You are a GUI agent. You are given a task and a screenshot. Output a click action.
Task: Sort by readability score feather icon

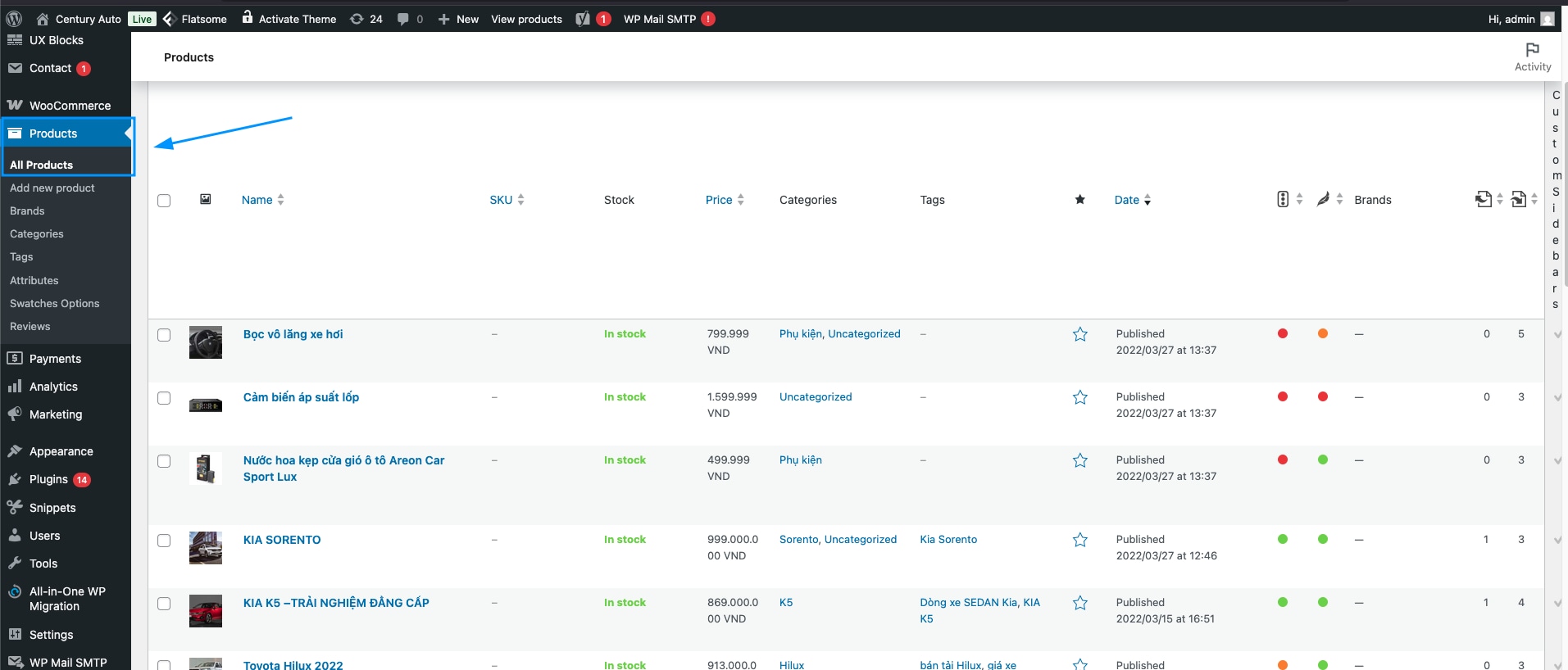pos(1323,199)
